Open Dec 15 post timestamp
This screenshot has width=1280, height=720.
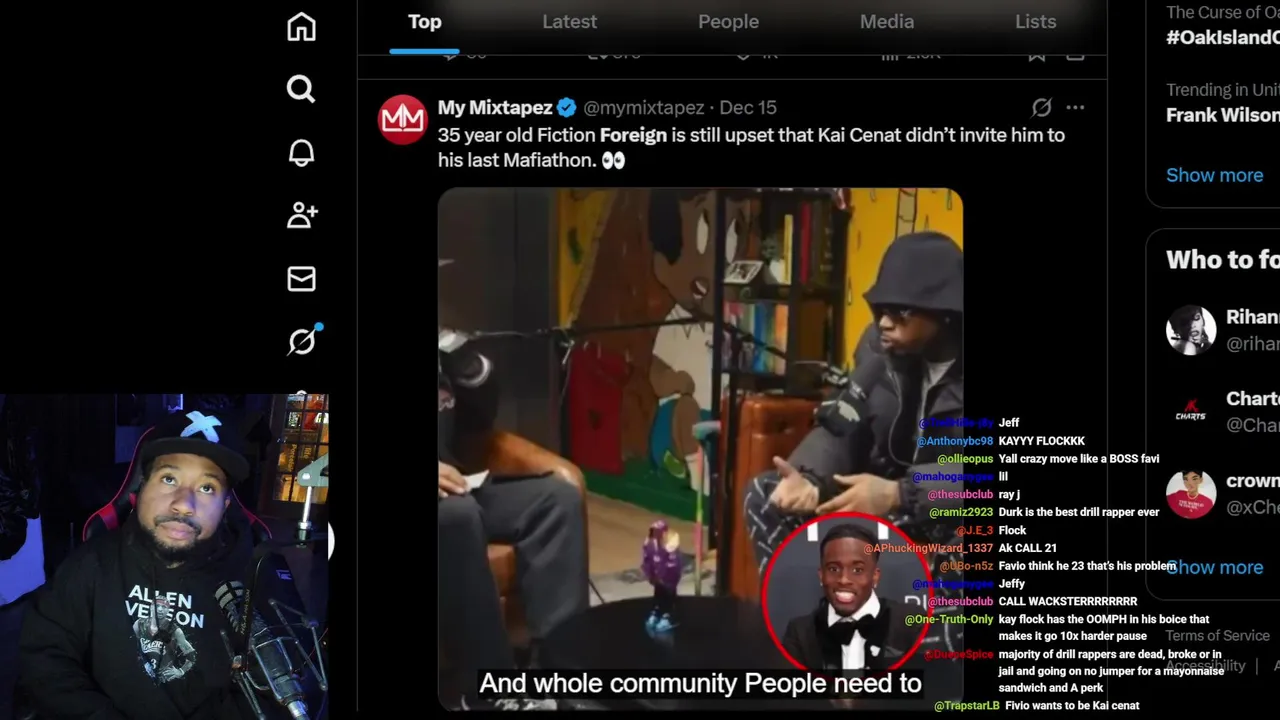(748, 107)
